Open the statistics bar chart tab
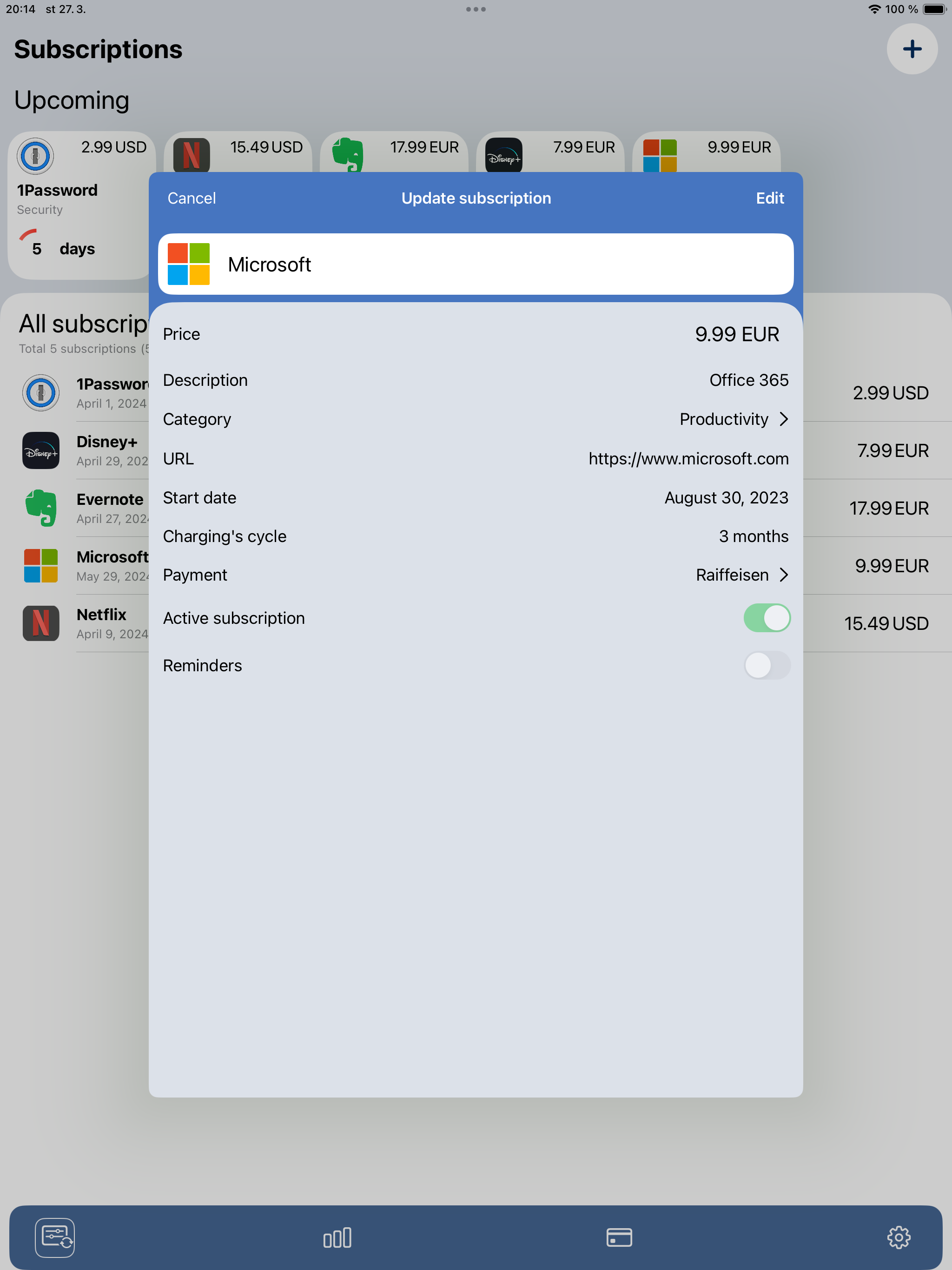The width and height of the screenshot is (952, 1270). pyautogui.click(x=337, y=1237)
